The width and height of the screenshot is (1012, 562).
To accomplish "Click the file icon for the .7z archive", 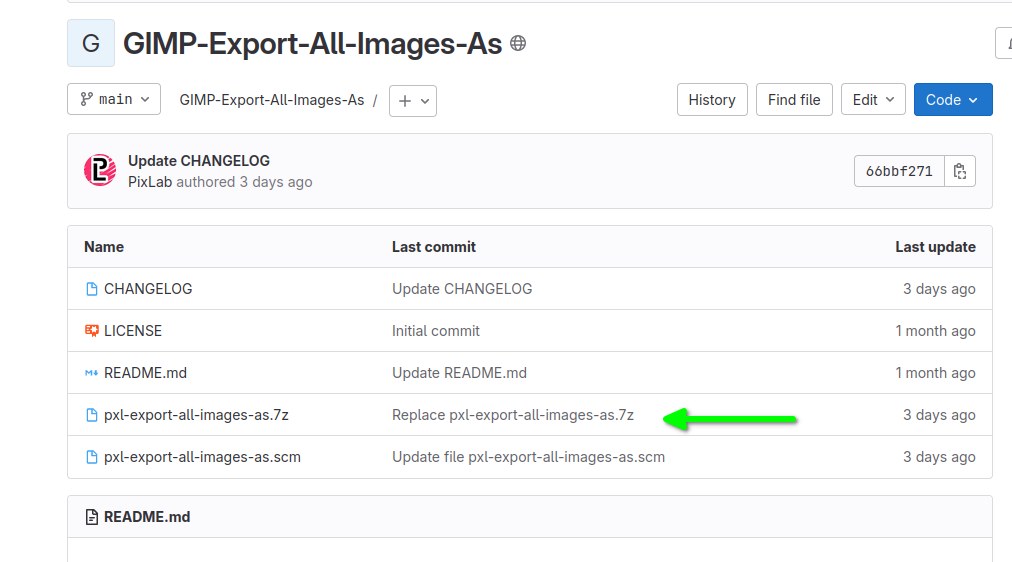I will pyautogui.click(x=92, y=415).
